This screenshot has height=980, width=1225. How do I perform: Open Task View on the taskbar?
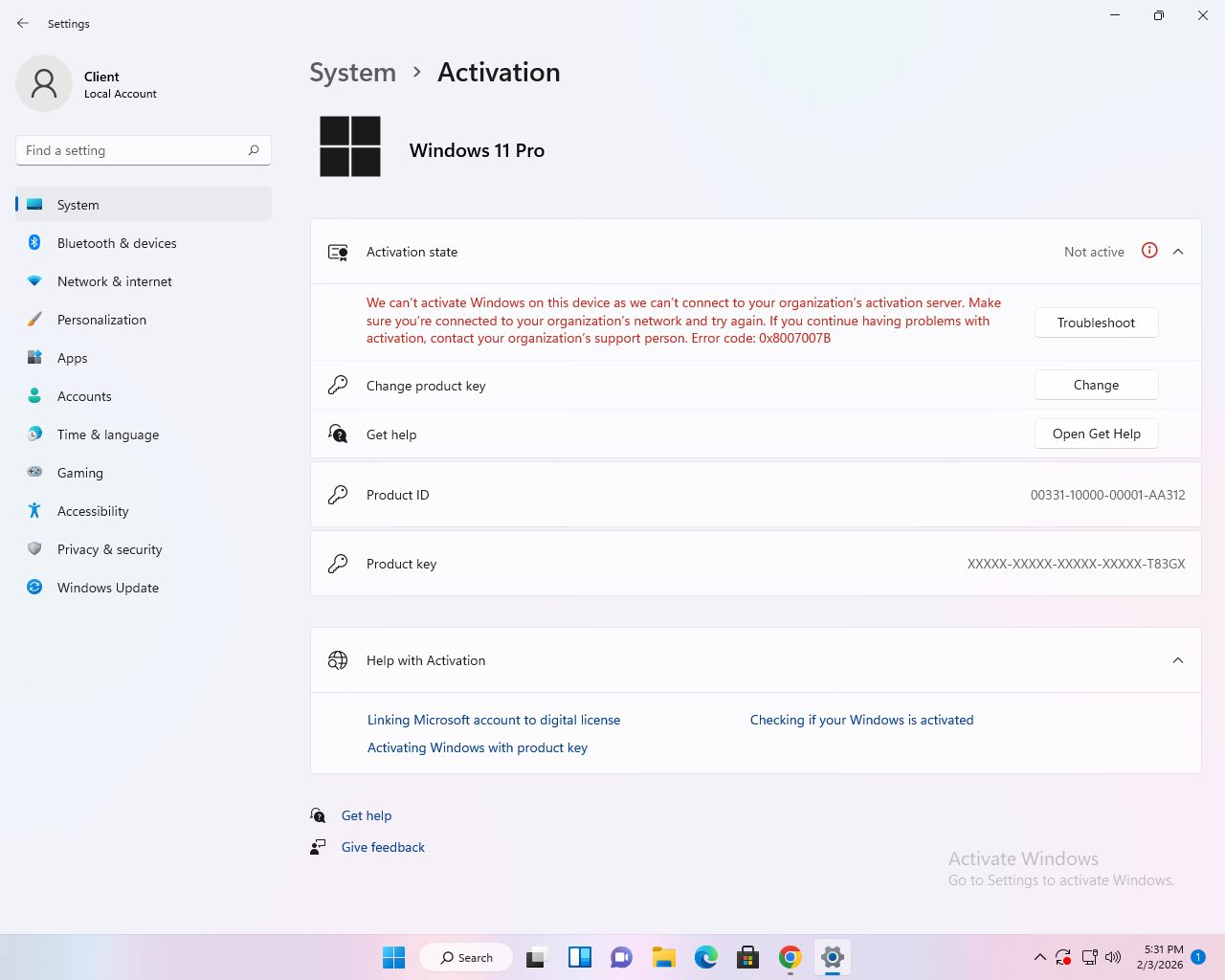[536, 957]
